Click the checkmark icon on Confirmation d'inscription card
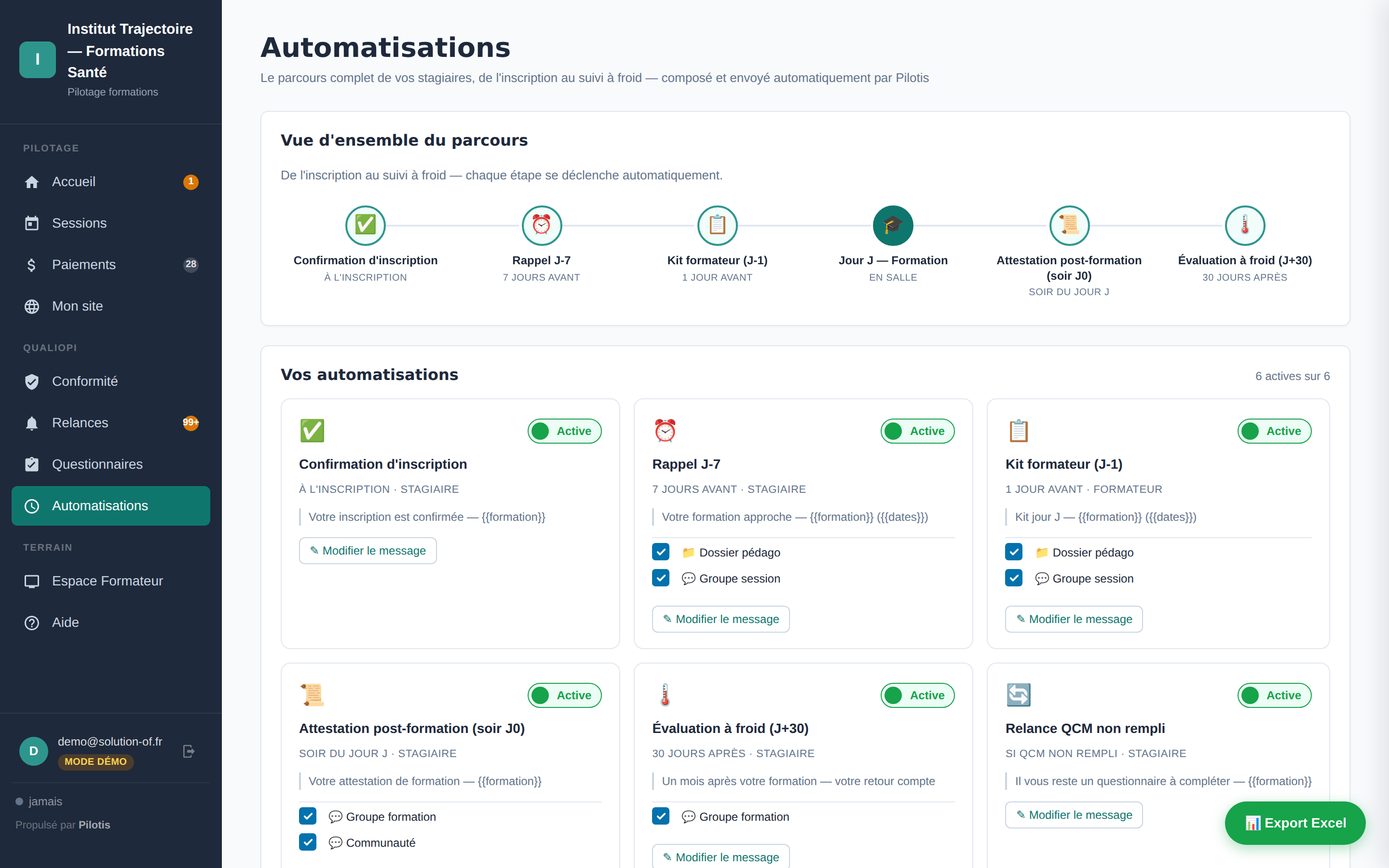This screenshot has width=1389, height=868. [312, 431]
